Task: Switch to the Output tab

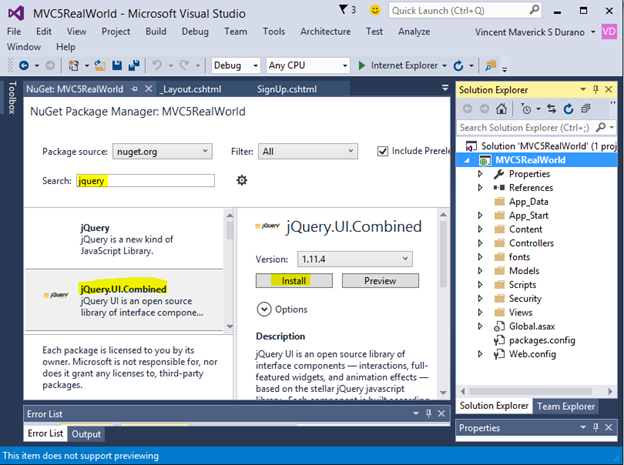Action: click(86, 434)
